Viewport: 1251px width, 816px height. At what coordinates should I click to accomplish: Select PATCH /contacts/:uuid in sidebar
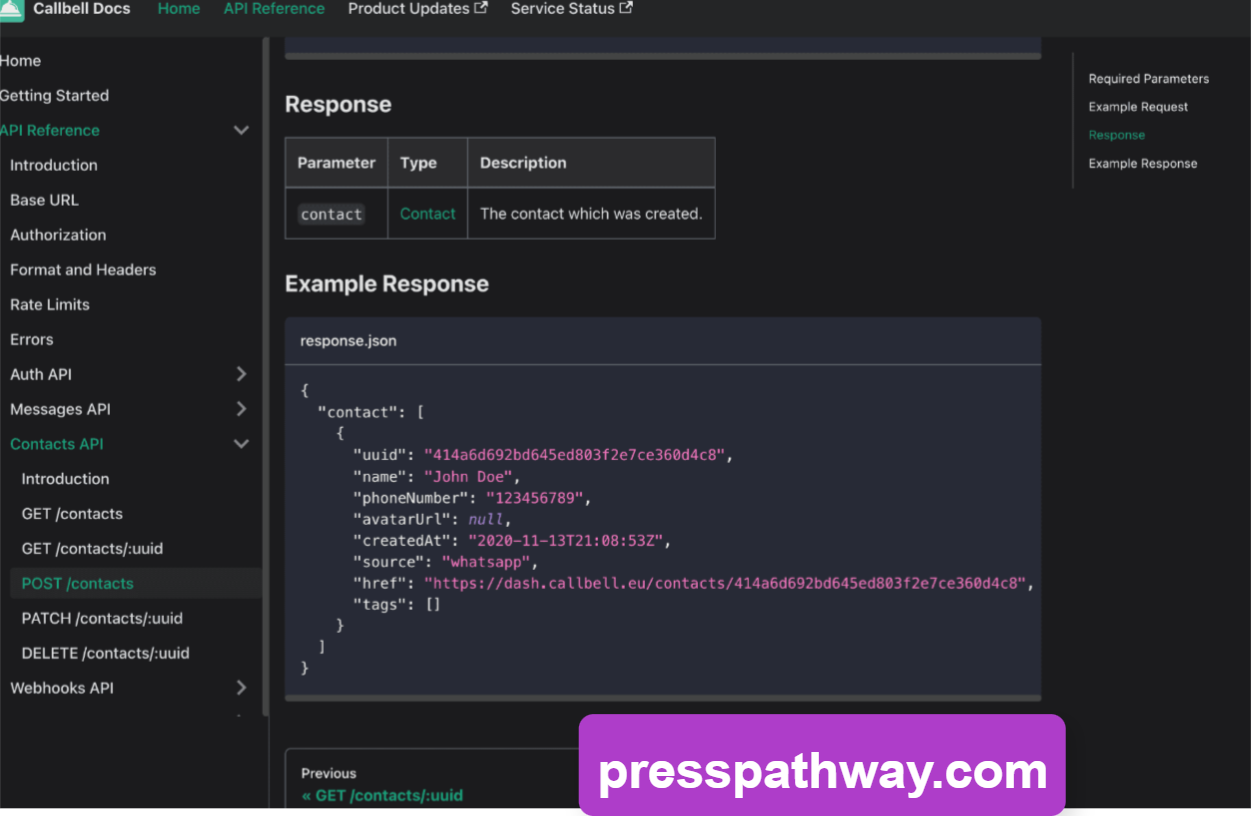click(x=102, y=618)
